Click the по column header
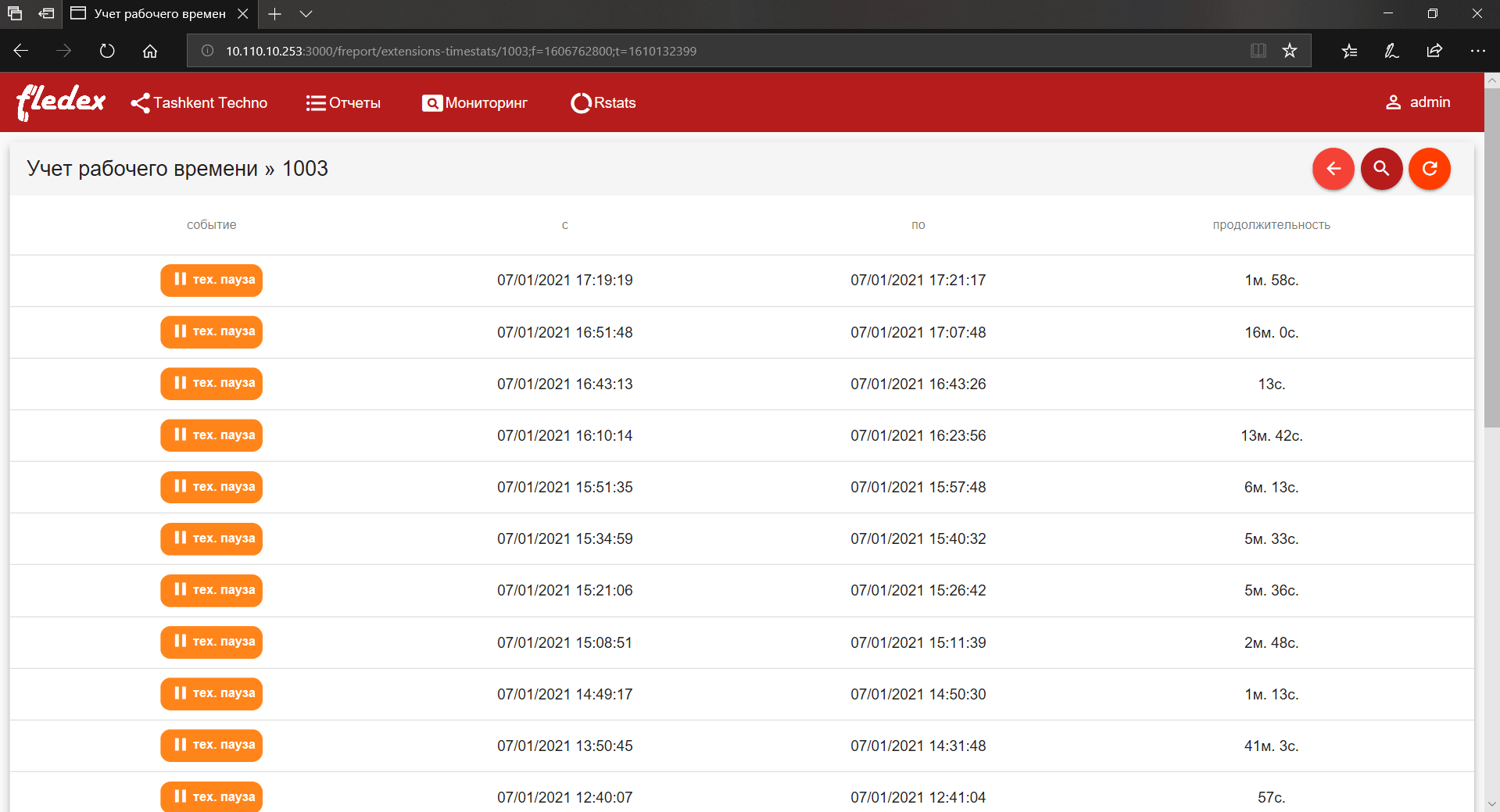The height and width of the screenshot is (812, 1500). click(x=918, y=225)
